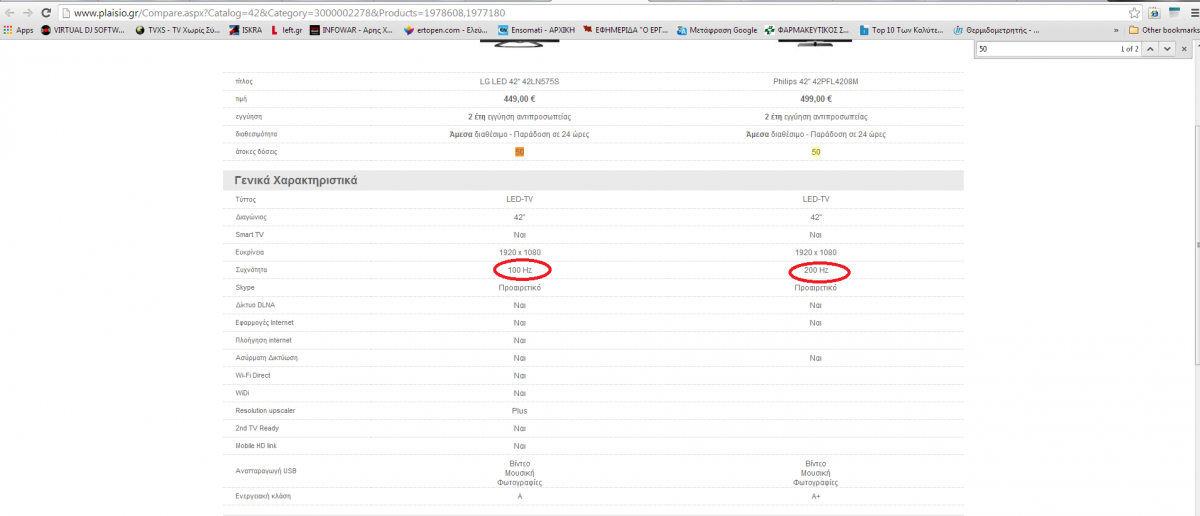This screenshot has height=516, width=1200.
Task: Open the Θερμιδομετρητής bookmark
Action: pyautogui.click(x=997, y=30)
